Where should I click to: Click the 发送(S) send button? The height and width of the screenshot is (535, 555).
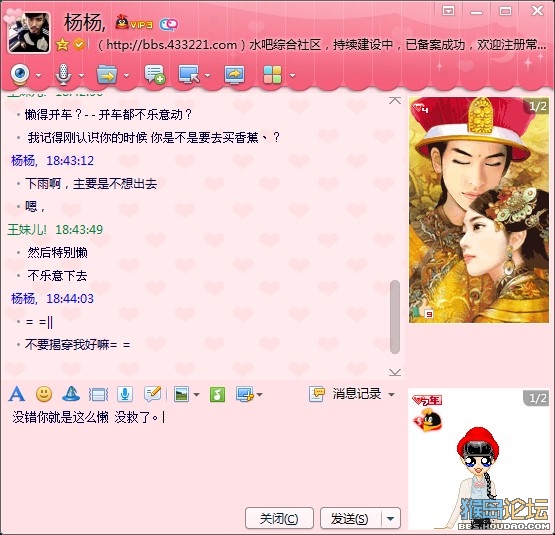pos(350,519)
